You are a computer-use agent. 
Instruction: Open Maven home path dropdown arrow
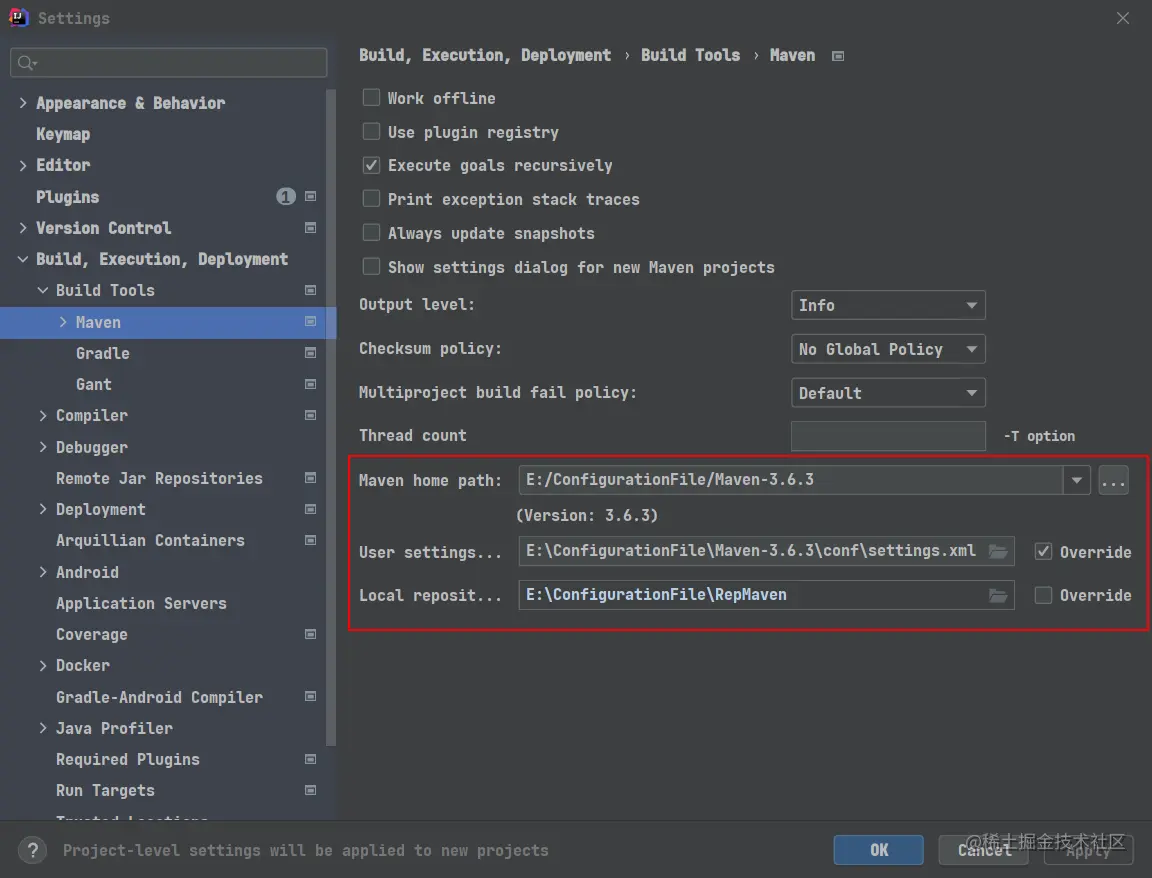pyautogui.click(x=1076, y=481)
